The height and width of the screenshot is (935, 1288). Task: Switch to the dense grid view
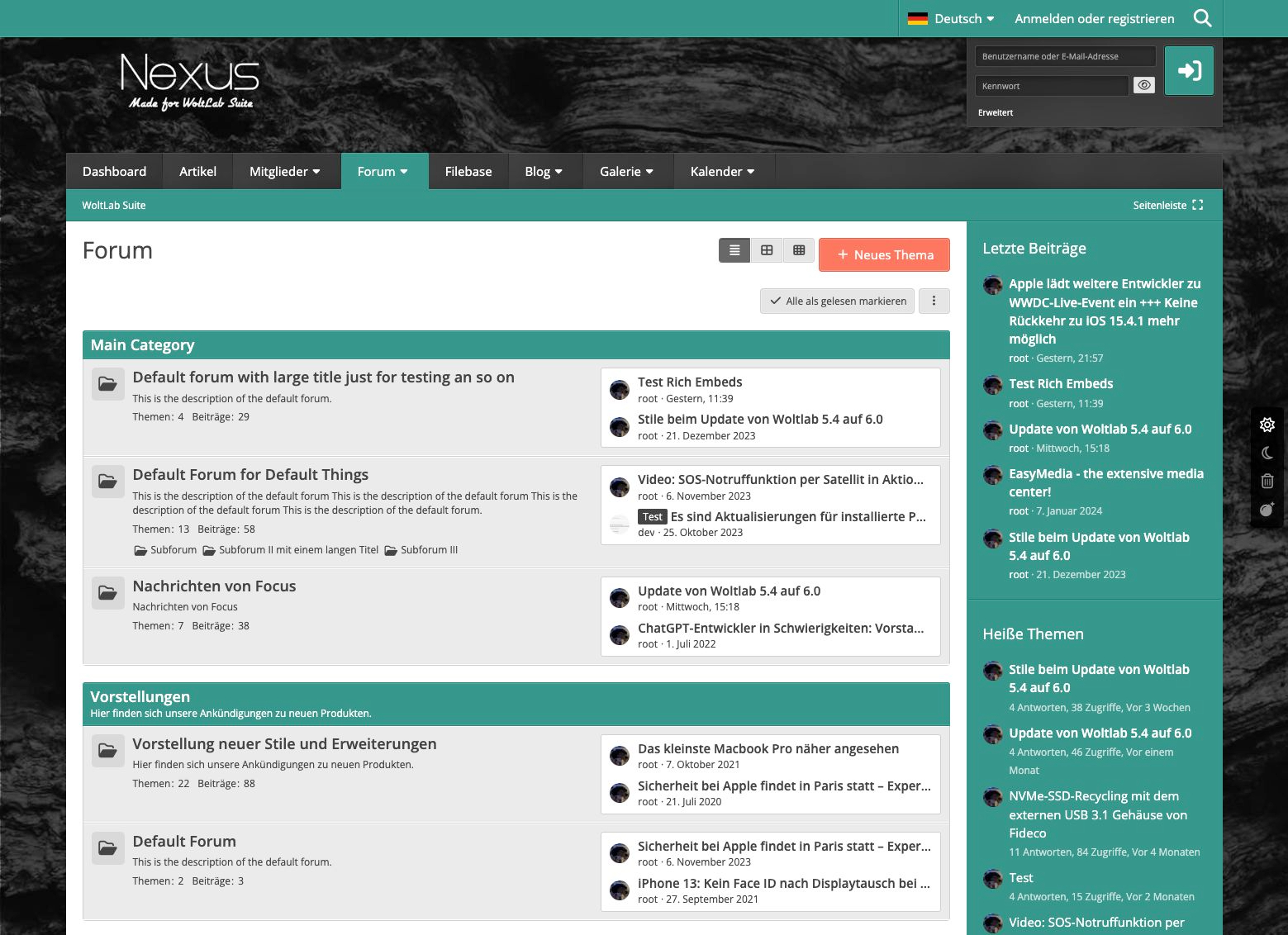[x=799, y=250]
